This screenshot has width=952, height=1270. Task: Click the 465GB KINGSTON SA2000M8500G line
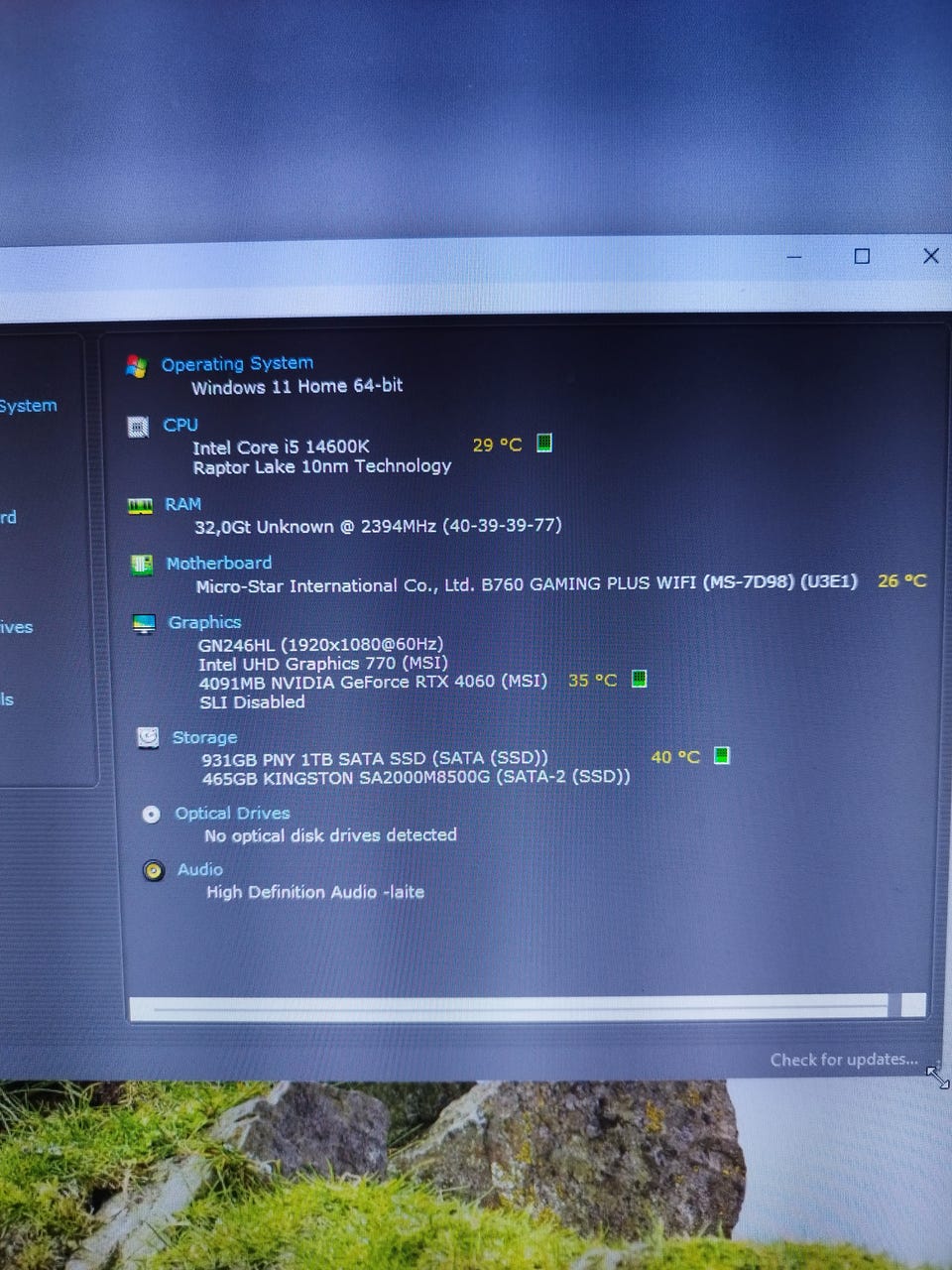tap(416, 777)
